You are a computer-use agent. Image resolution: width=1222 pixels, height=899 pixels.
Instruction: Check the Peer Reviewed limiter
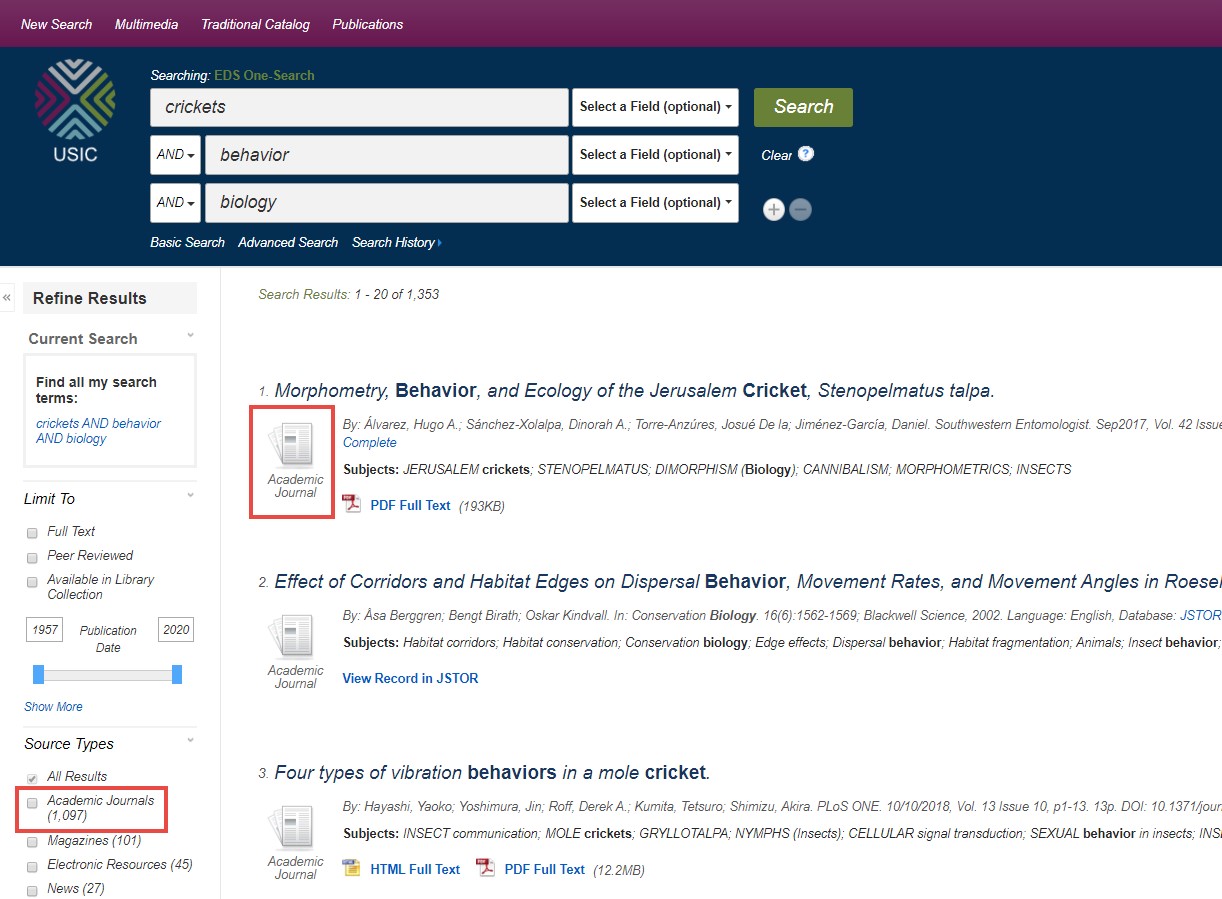32,557
